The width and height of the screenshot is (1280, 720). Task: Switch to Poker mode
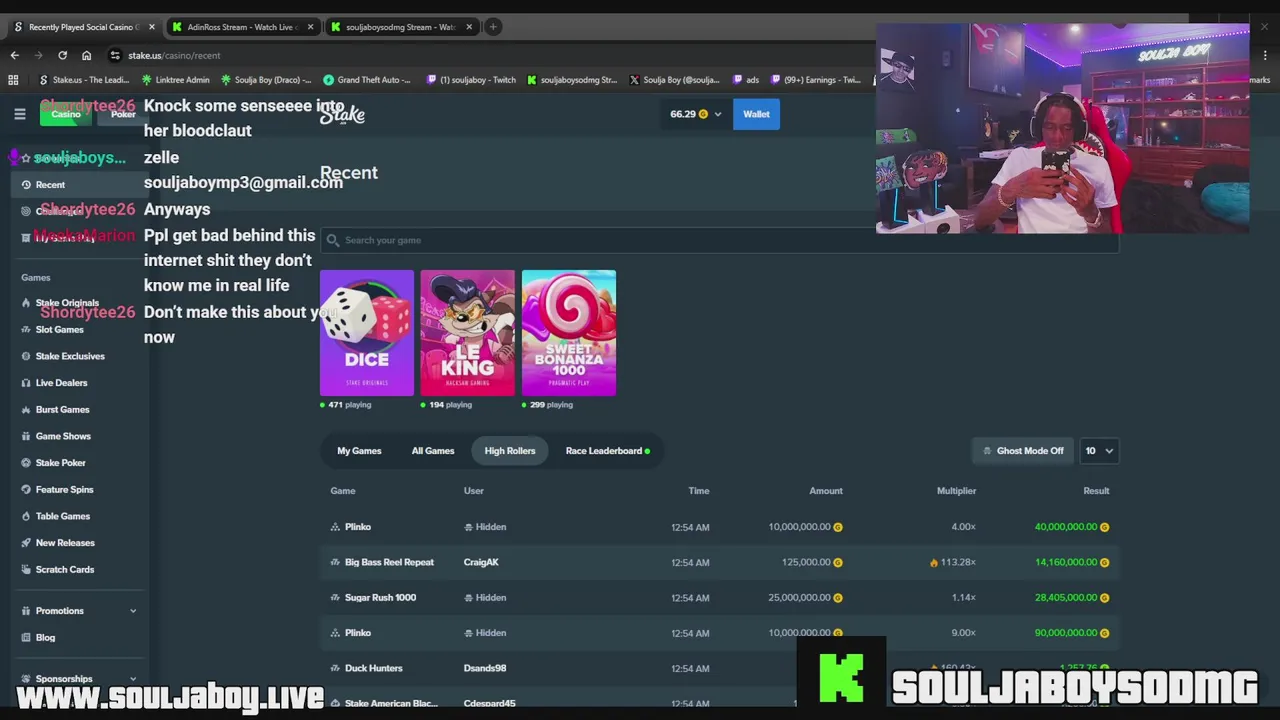pyautogui.click(x=123, y=114)
